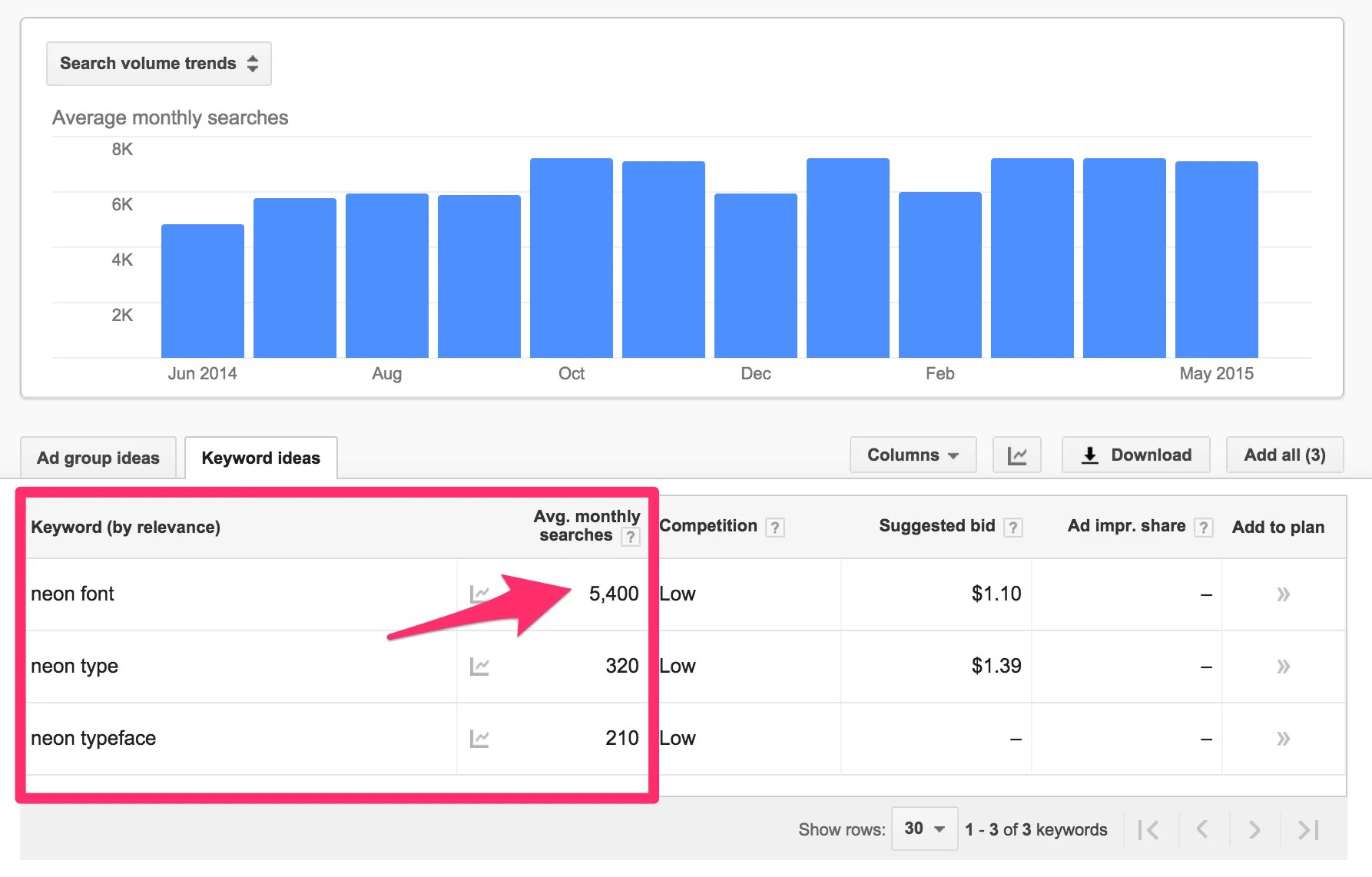Click the trend chart icon beside Columns

click(x=1017, y=455)
